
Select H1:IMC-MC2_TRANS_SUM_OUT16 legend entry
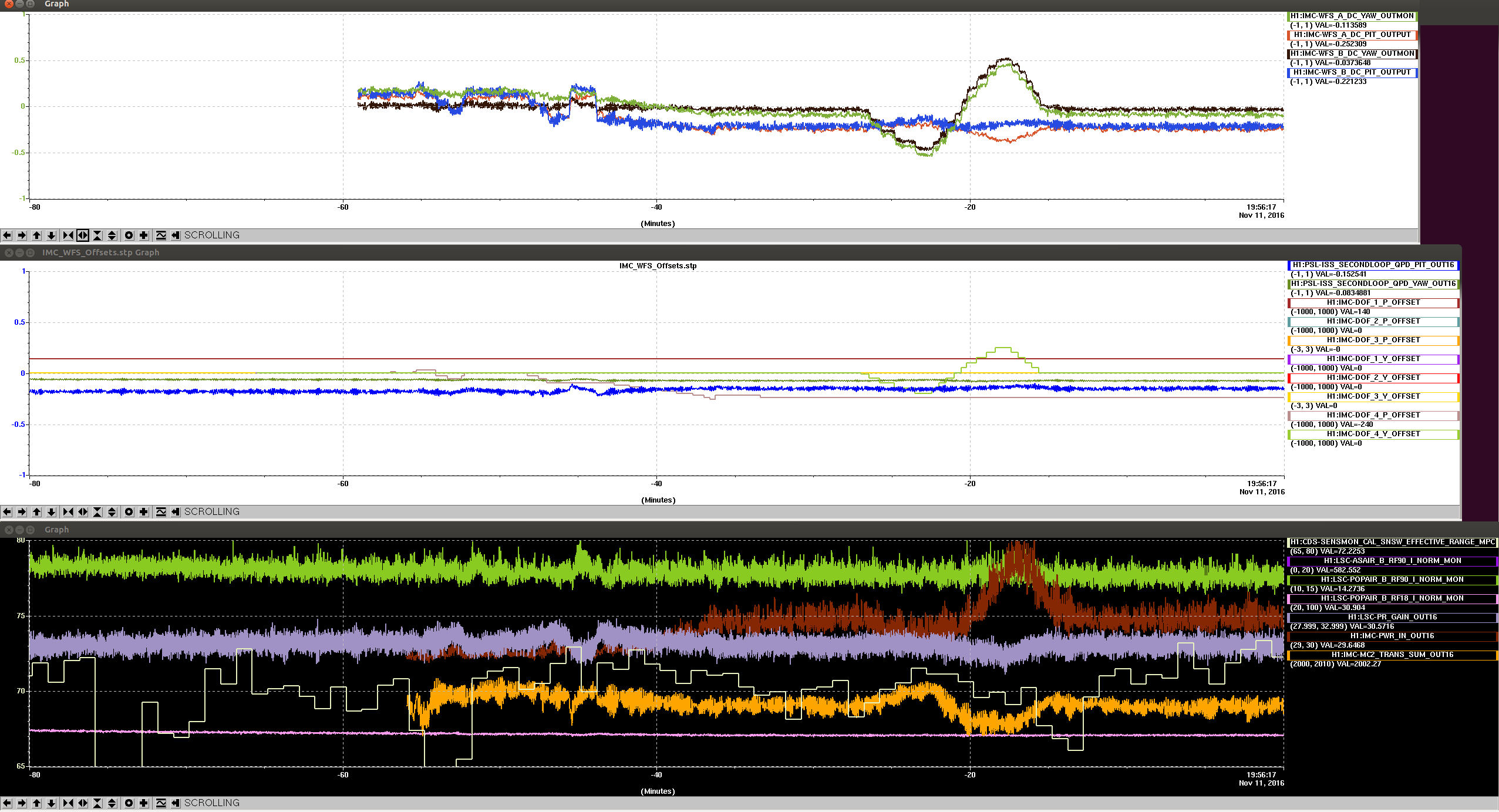pyautogui.click(x=1393, y=655)
